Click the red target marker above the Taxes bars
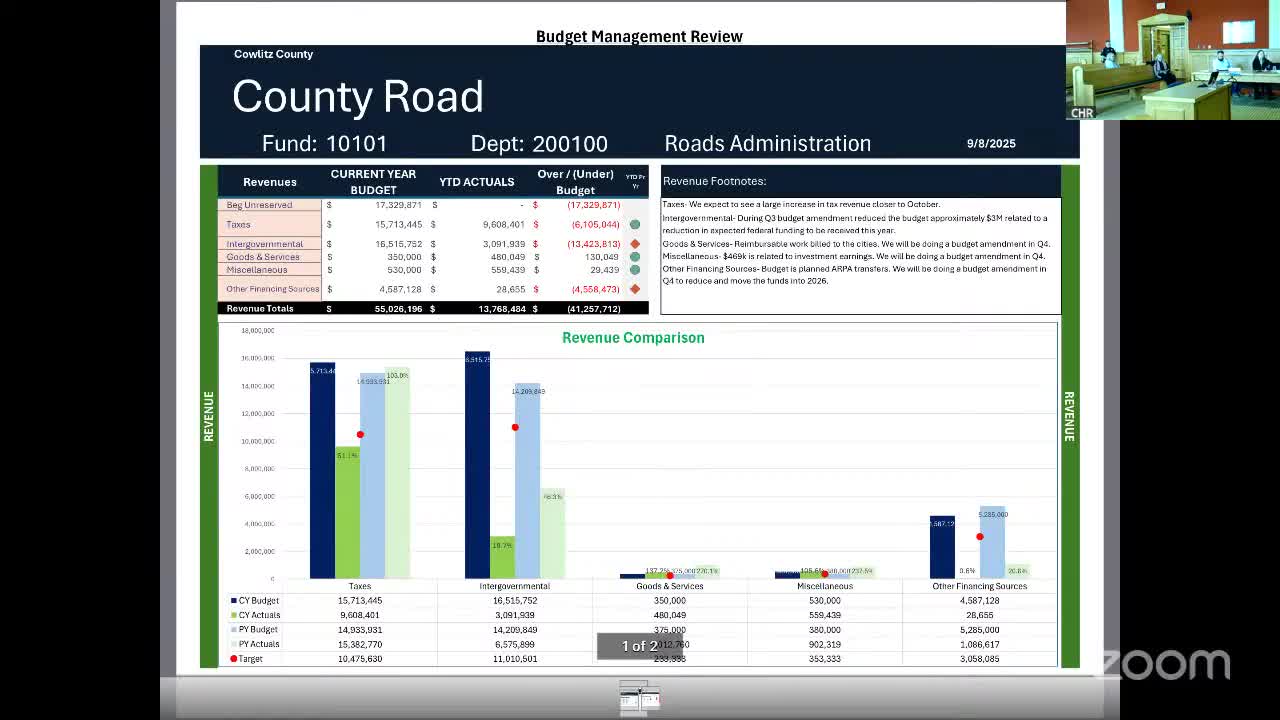Screen dimensions: 1280x720 click(x=361, y=434)
